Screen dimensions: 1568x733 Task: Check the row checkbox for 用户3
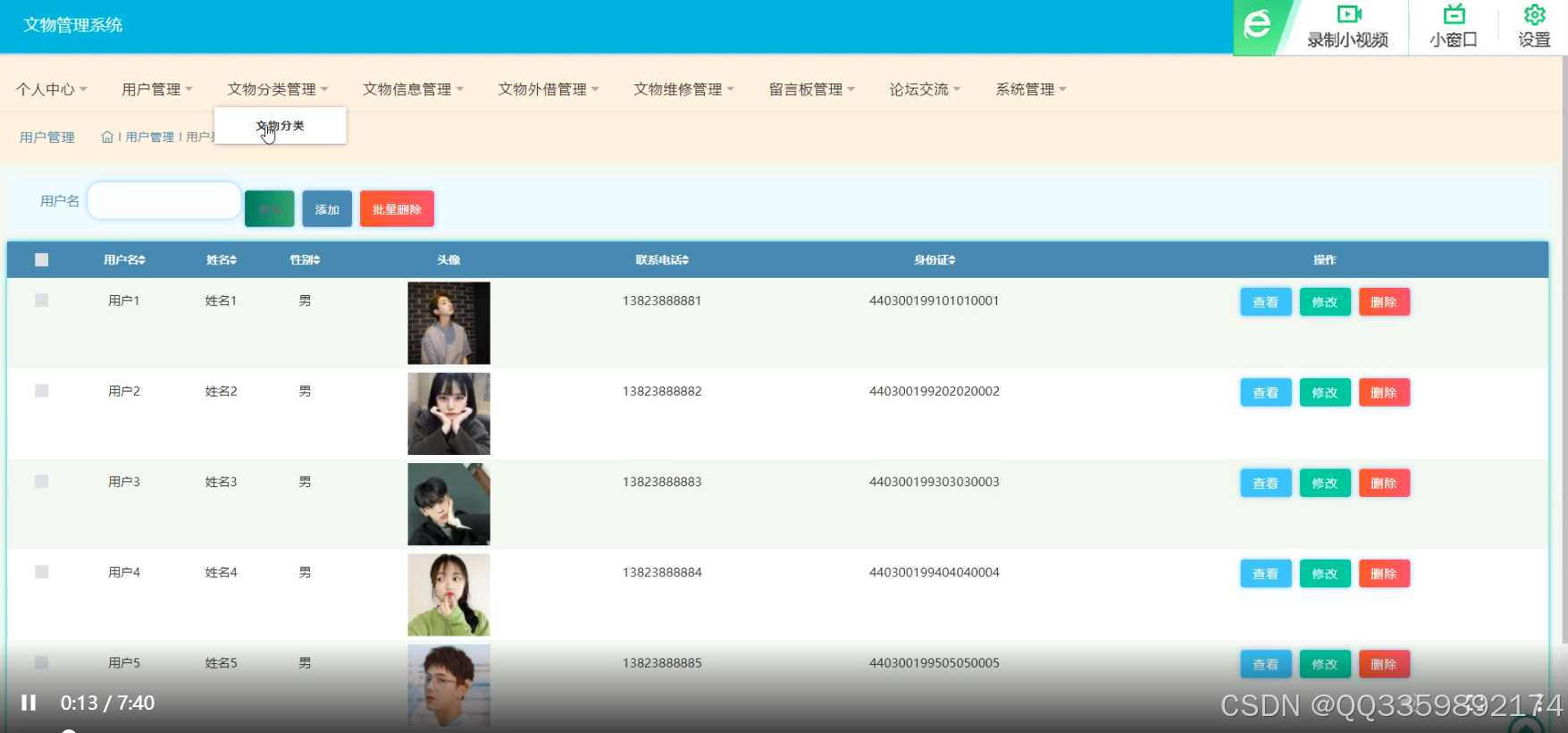coord(41,481)
